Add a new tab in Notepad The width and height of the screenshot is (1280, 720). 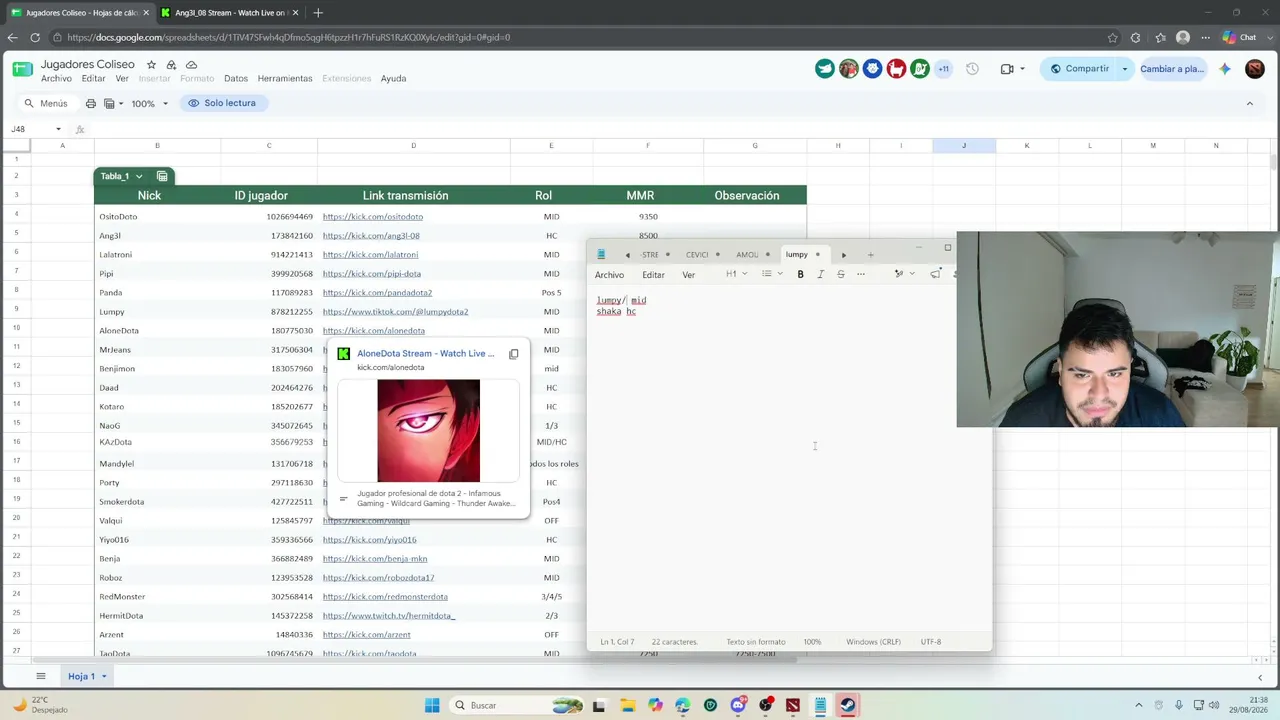click(x=870, y=255)
